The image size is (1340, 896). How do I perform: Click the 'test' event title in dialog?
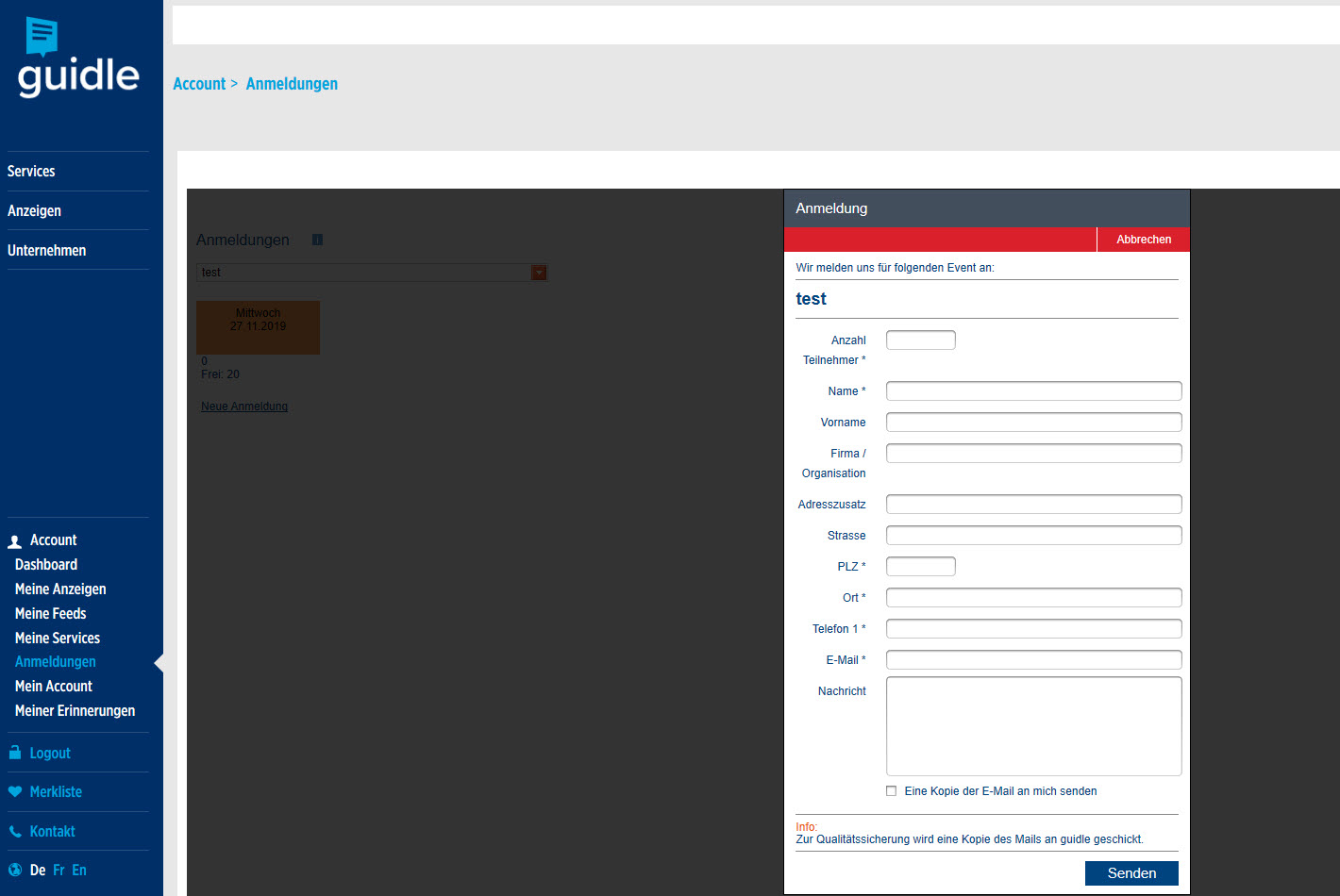click(811, 299)
